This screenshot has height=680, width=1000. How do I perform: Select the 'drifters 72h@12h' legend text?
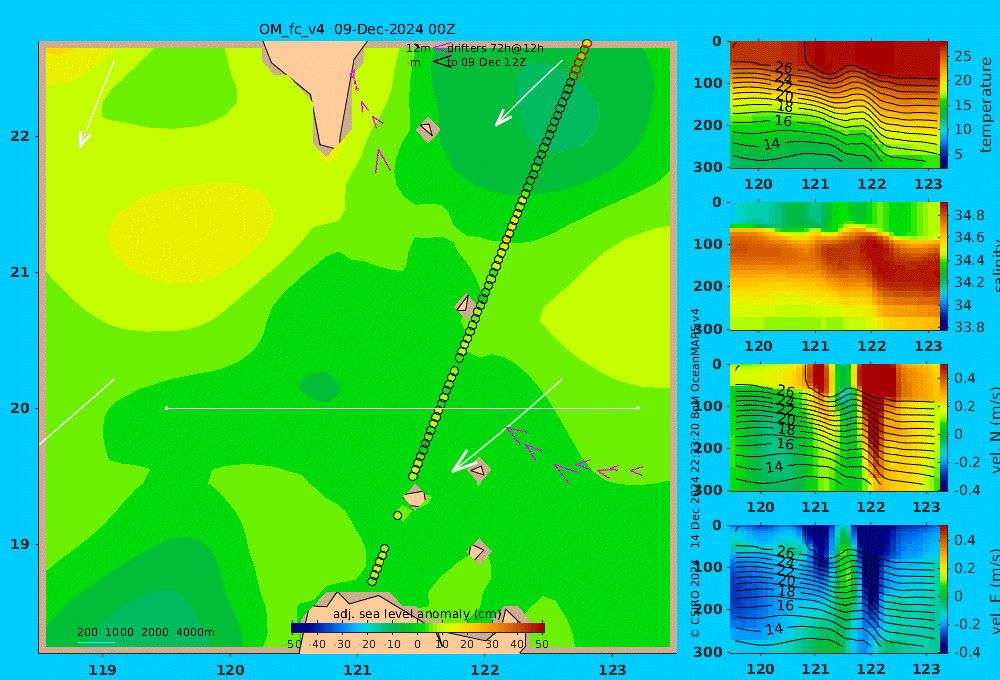[495, 48]
